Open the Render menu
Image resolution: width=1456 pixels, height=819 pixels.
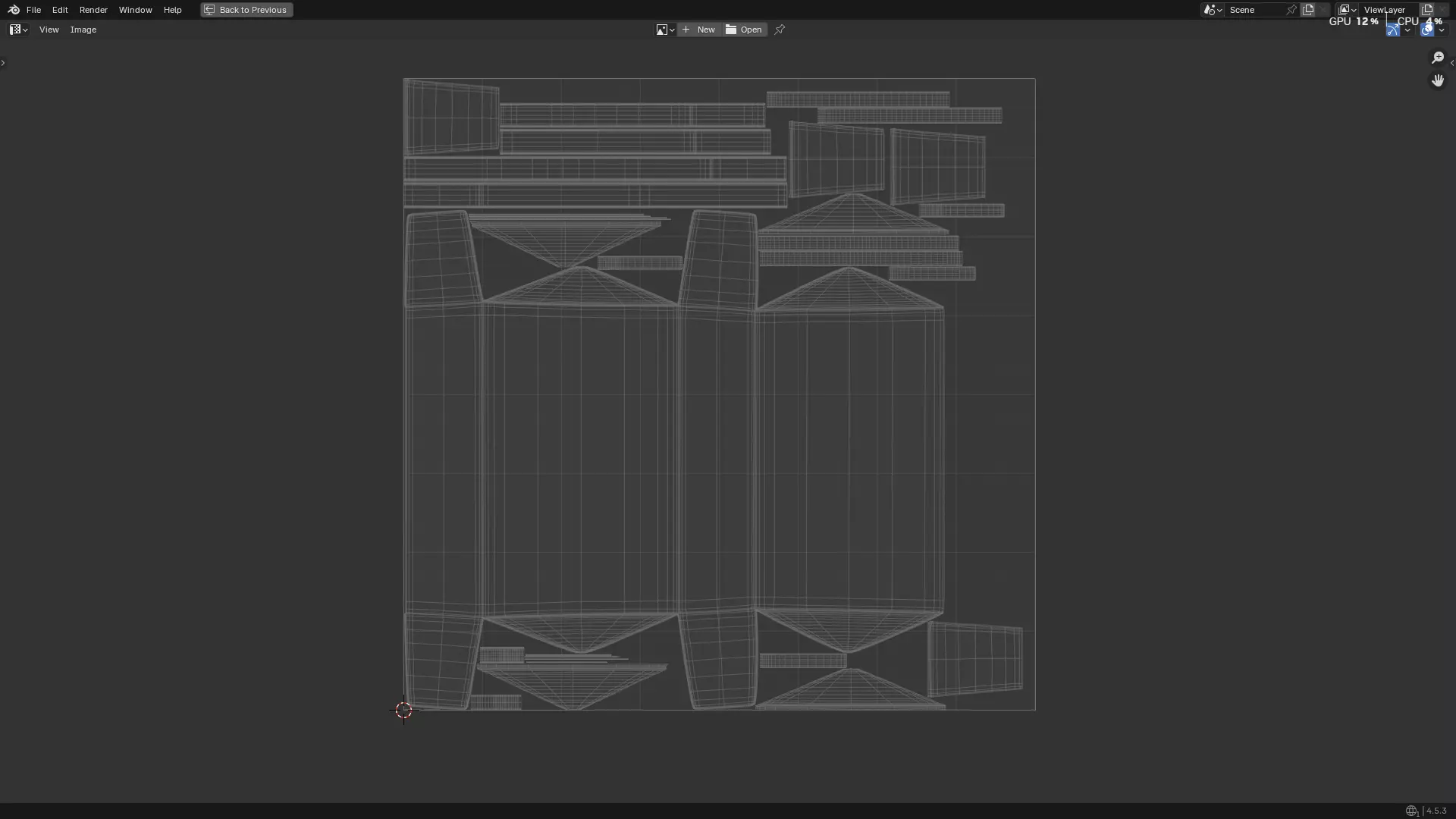coord(93,10)
